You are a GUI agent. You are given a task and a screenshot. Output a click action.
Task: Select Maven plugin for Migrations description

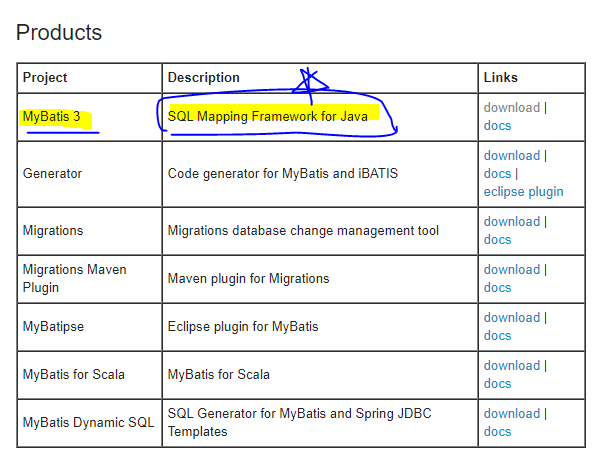248,279
